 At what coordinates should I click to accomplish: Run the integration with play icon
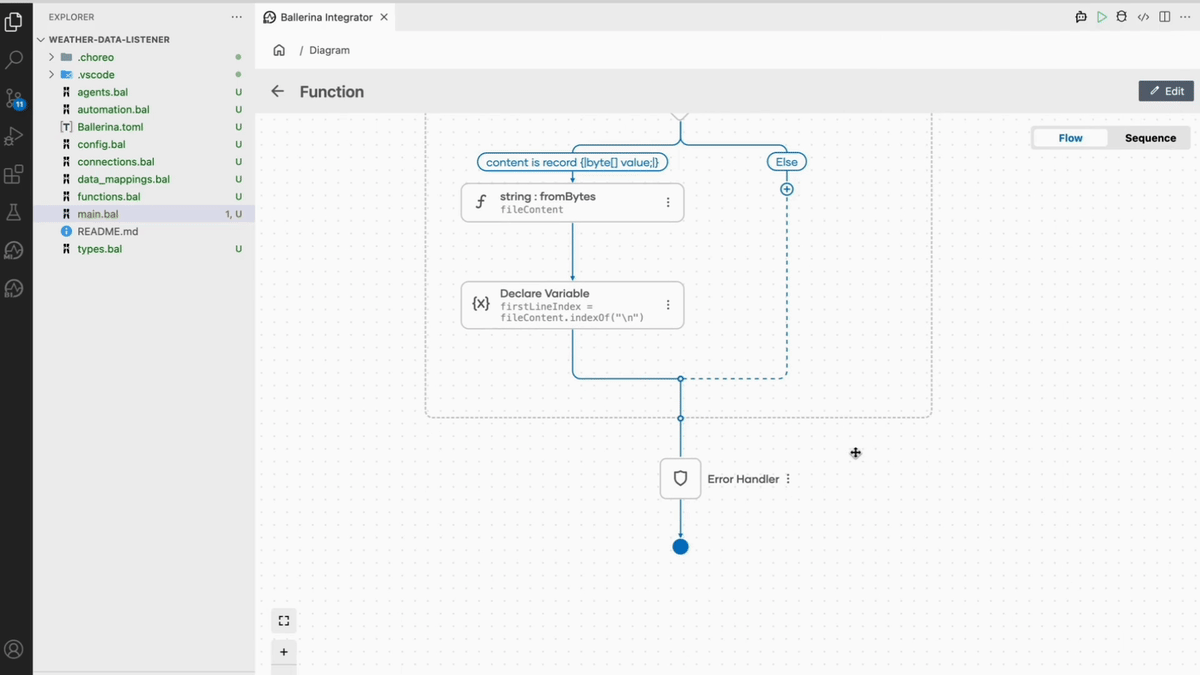(x=1102, y=17)
